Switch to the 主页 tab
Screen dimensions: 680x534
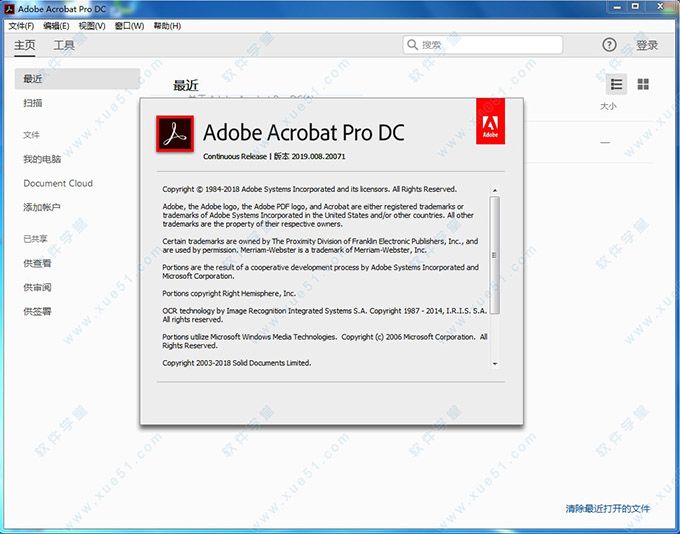24,45
